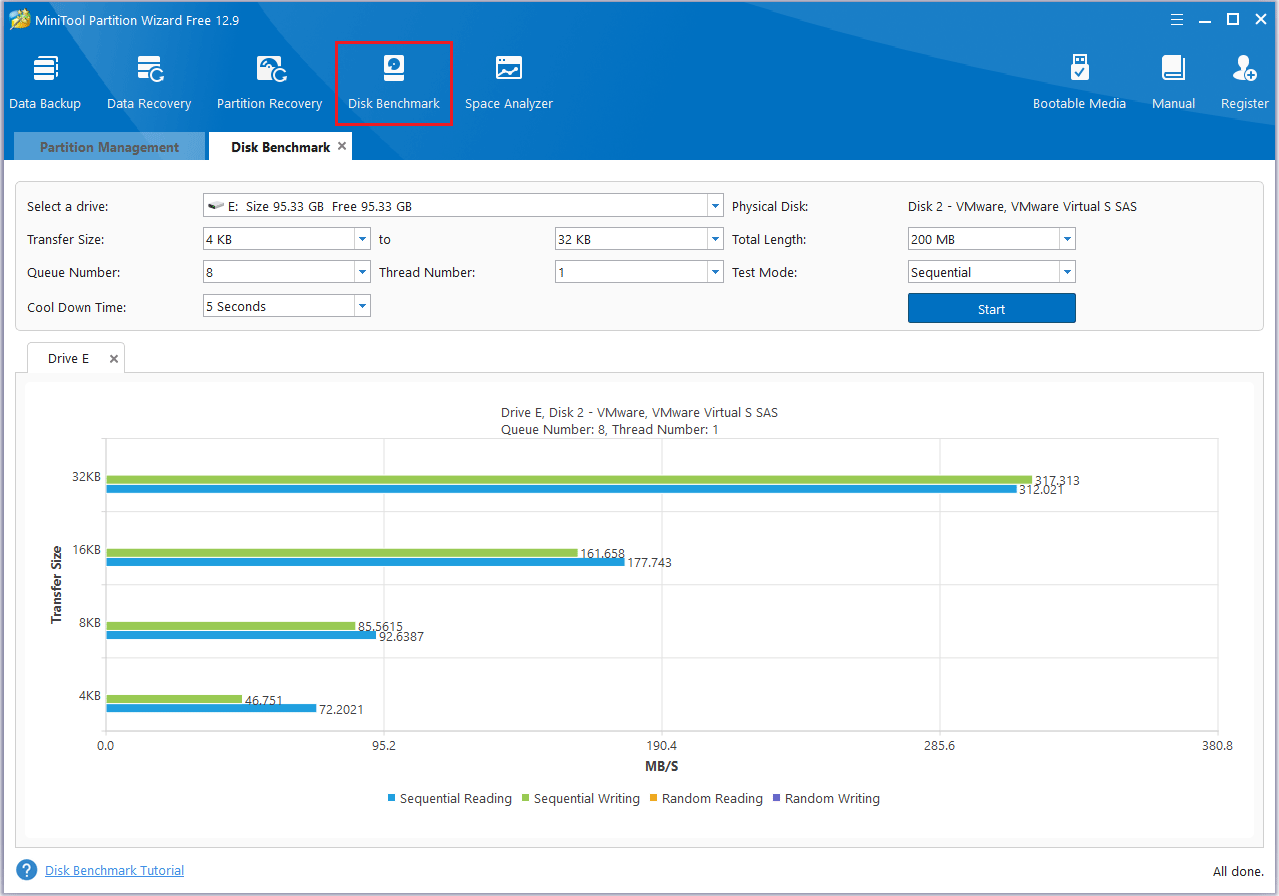Select the Drive E results tab
This screenshot has height=896, width=1279.
66,357
